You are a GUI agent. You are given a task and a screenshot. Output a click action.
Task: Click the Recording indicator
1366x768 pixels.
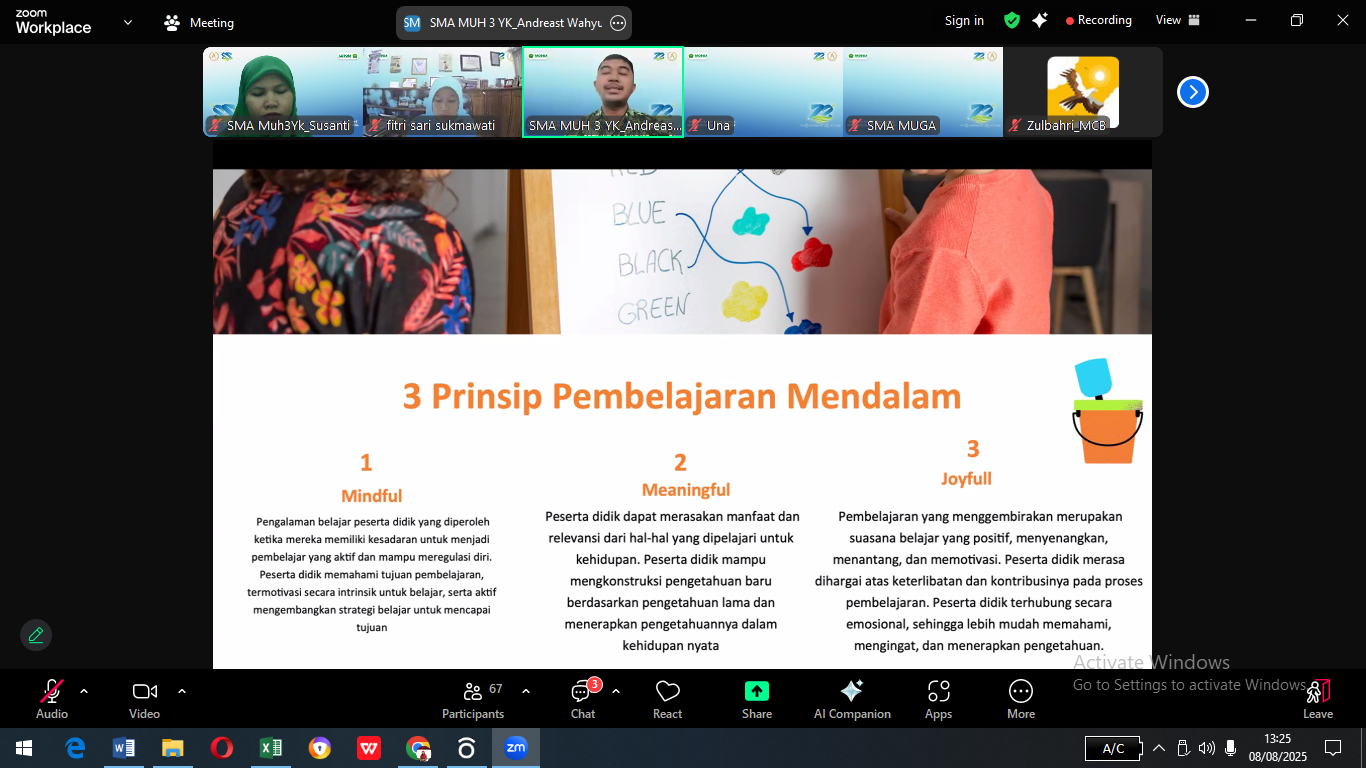pos(1099,20)
